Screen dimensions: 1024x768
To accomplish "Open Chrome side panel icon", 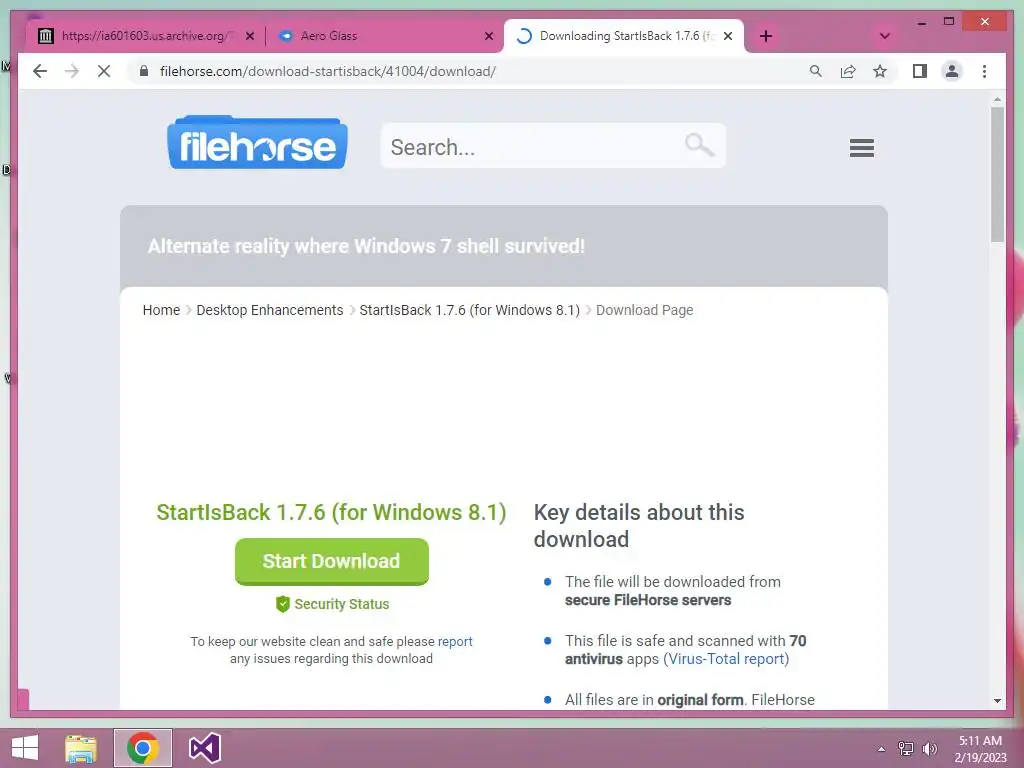I will point(920,71).
